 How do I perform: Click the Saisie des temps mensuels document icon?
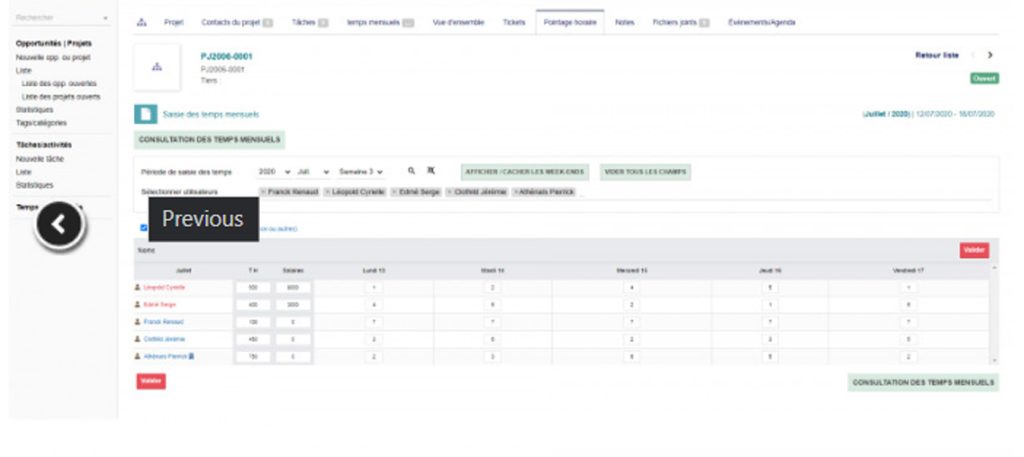point(146,114)
